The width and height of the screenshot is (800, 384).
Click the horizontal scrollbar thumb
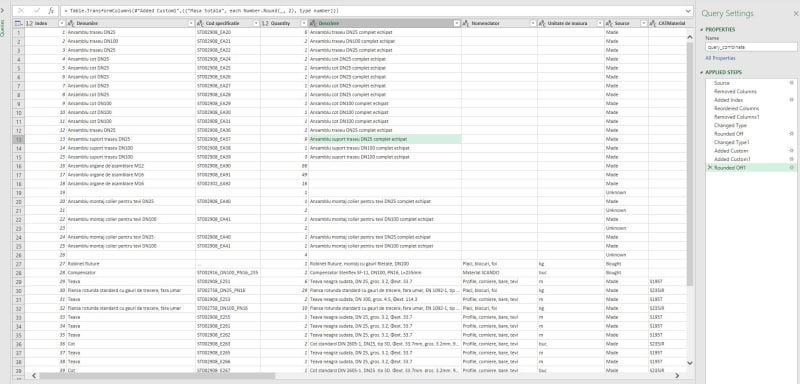[157, 376]
